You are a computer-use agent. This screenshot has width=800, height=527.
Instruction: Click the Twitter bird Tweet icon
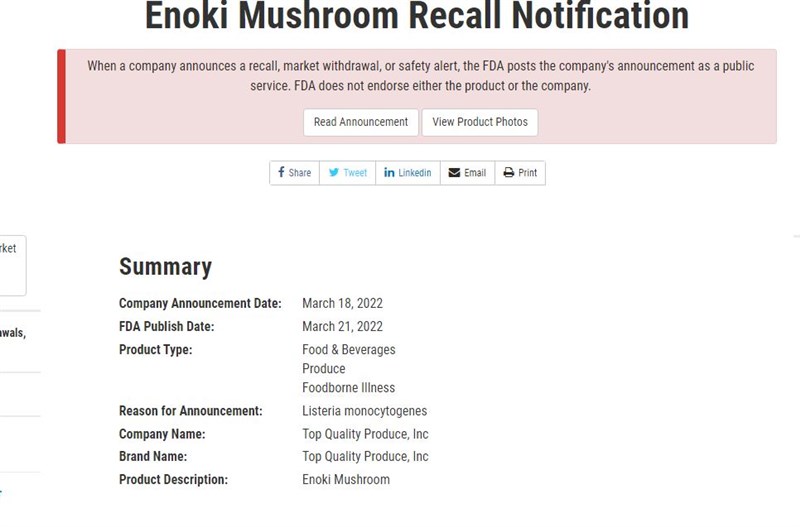[x=335, y=173]
